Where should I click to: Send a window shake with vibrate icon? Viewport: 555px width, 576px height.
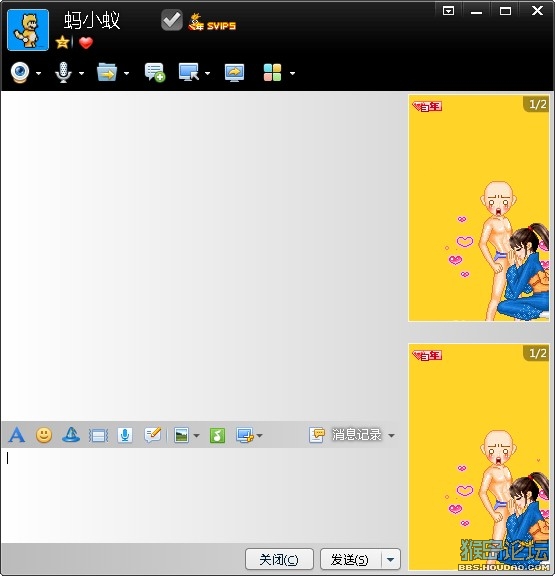pos(98,436)
